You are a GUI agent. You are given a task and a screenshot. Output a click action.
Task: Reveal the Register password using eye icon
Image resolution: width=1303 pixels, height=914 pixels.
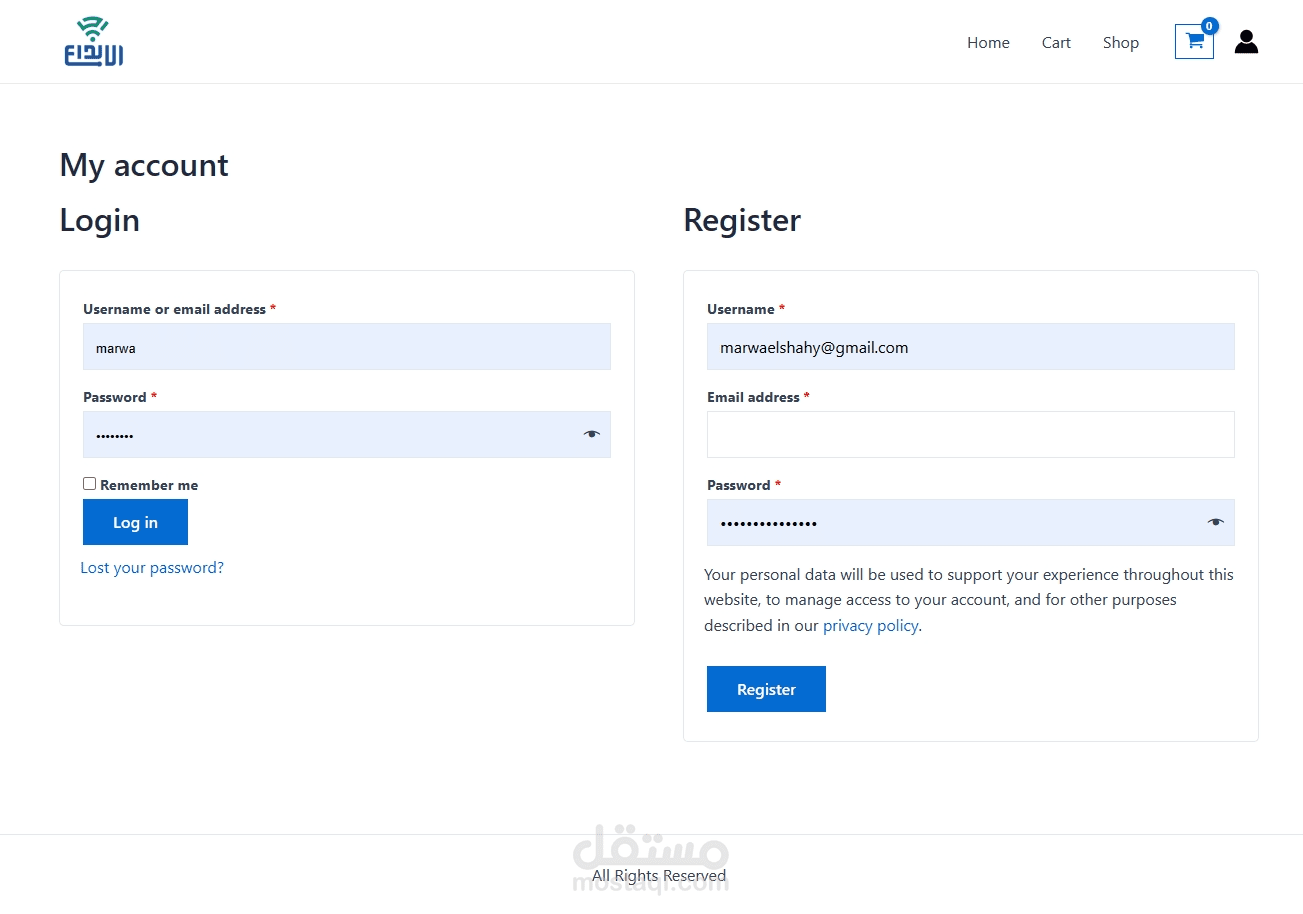[1215, 522]
